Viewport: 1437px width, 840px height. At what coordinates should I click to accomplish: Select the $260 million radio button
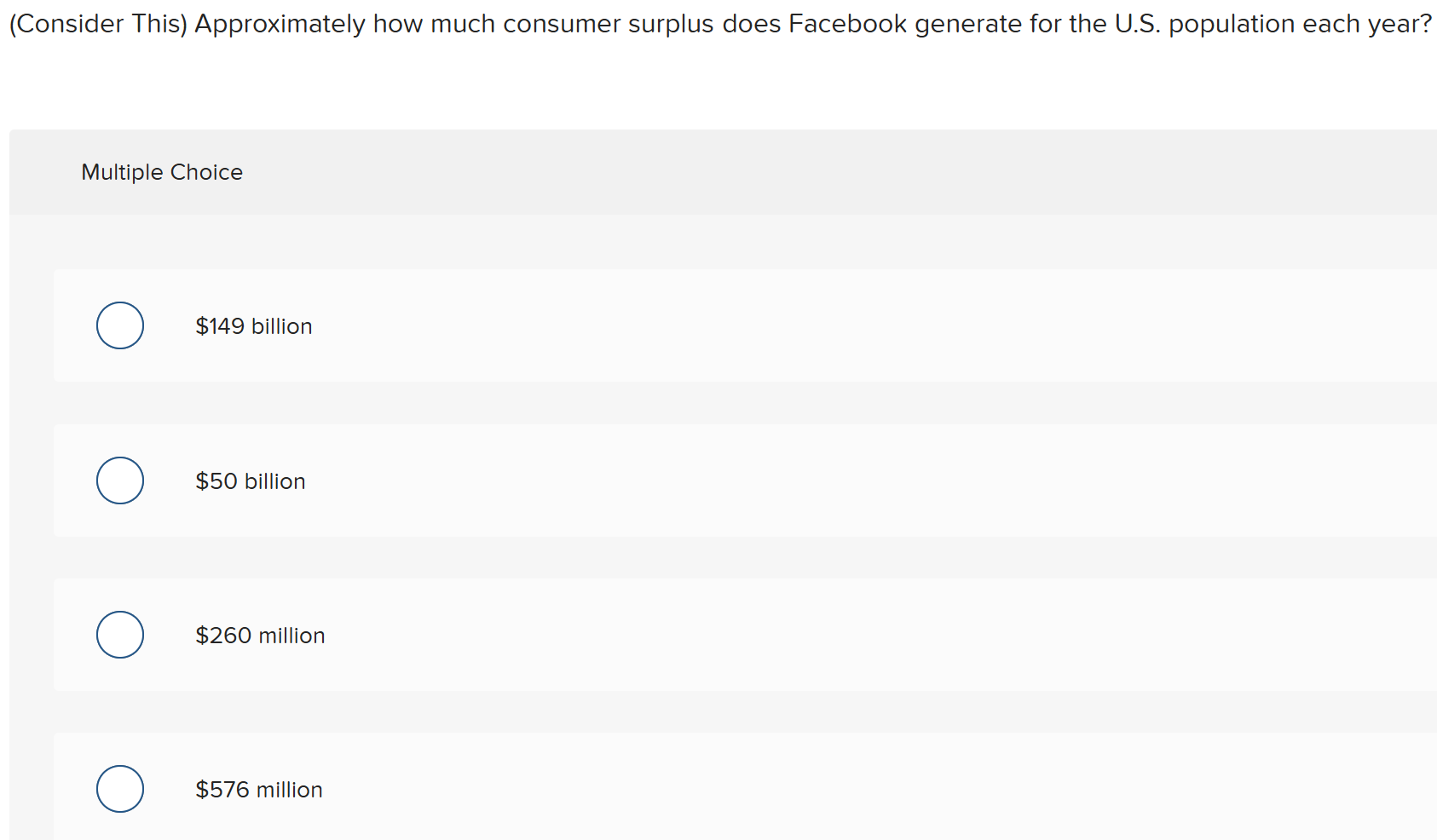[119, 634]
